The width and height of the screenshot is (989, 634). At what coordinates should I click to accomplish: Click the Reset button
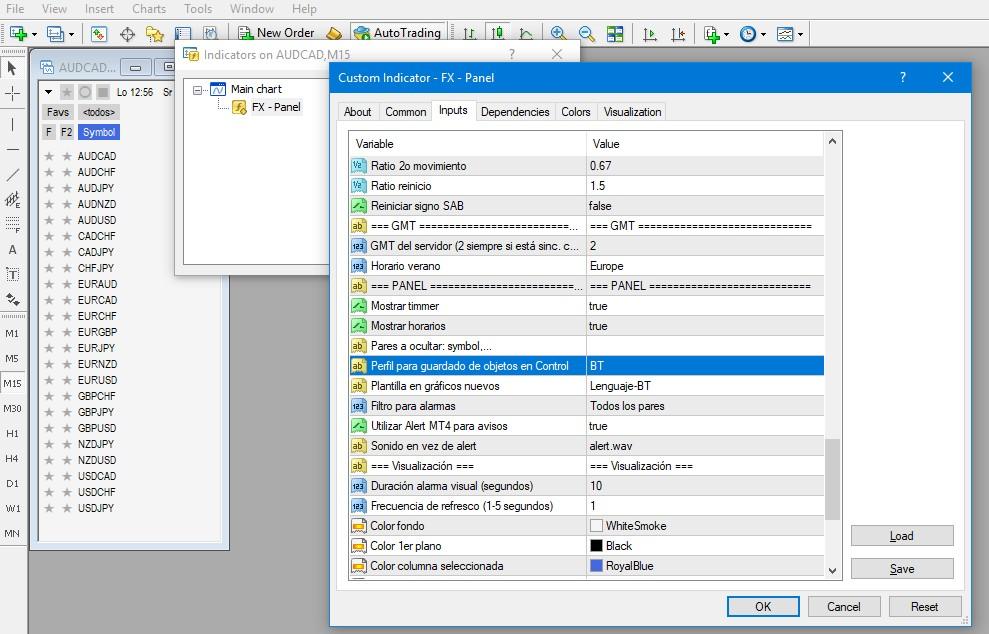pyautogui.click(x=925, y=606)
